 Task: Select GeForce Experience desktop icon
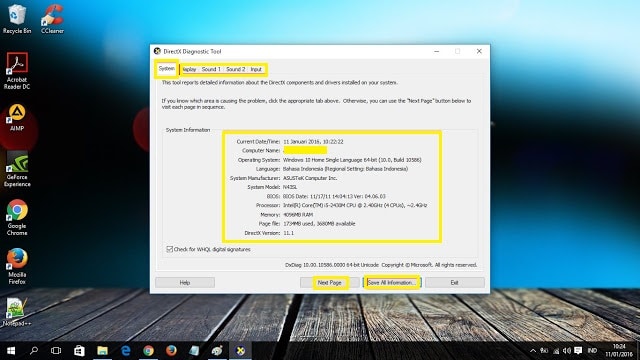[x=17, y=169]
